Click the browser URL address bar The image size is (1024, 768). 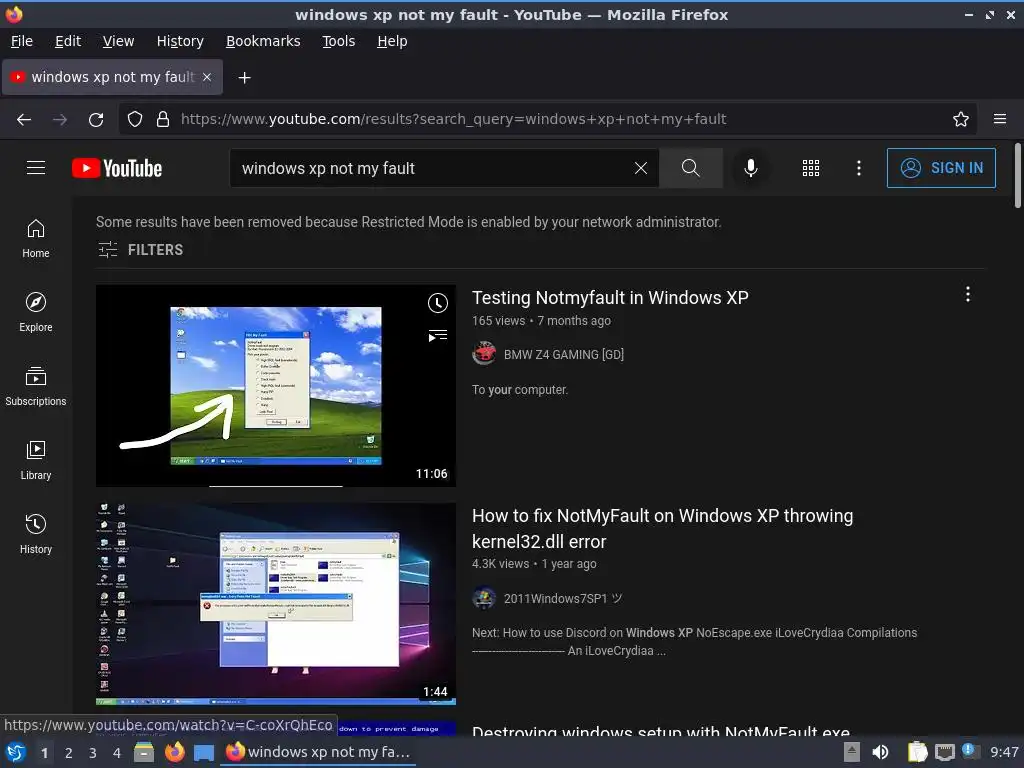pyautogui.click(x=547, y=120)
